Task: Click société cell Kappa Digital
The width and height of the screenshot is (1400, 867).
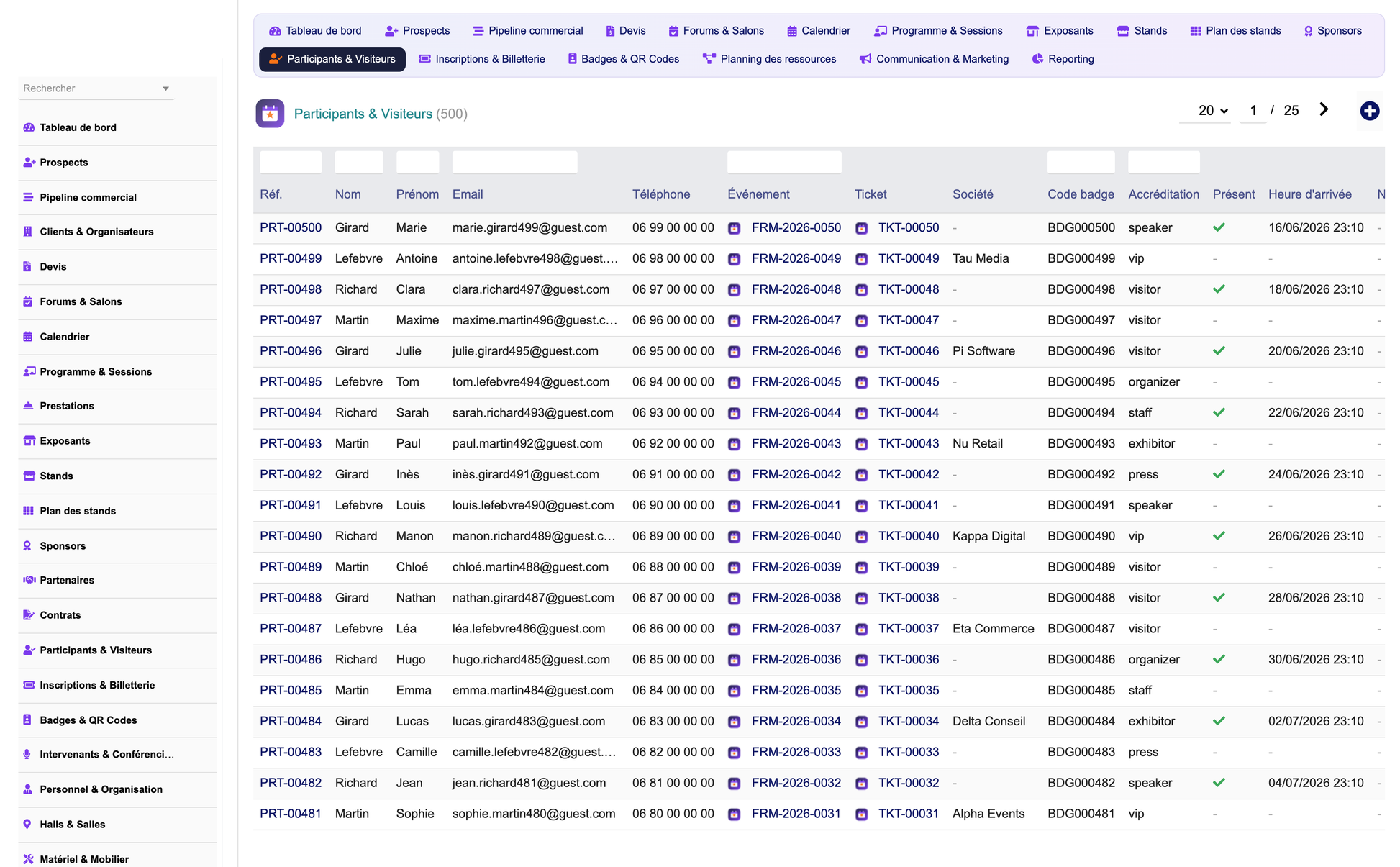Action: pos(988,536)
